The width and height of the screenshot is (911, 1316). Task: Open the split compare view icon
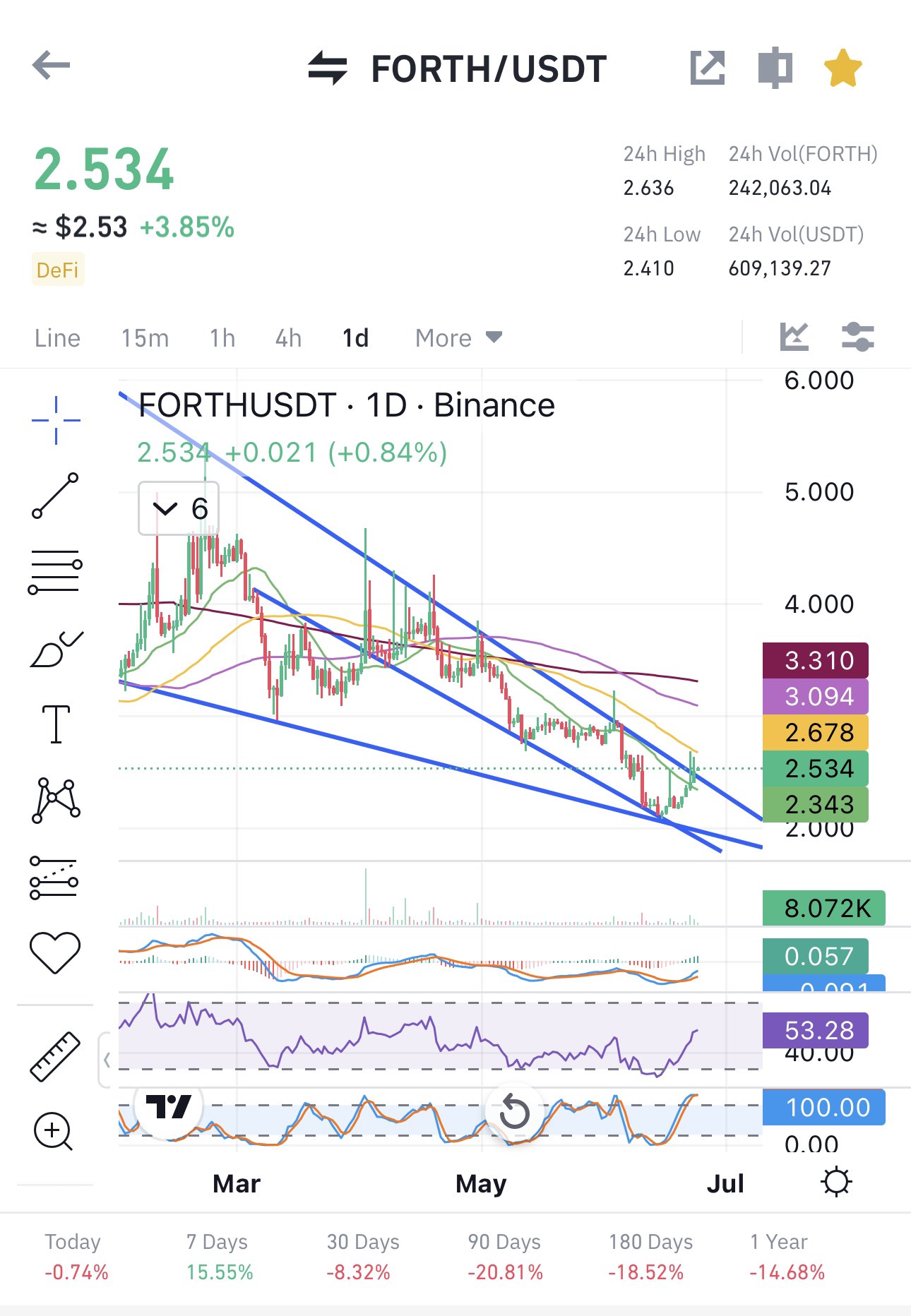(775, 68)
